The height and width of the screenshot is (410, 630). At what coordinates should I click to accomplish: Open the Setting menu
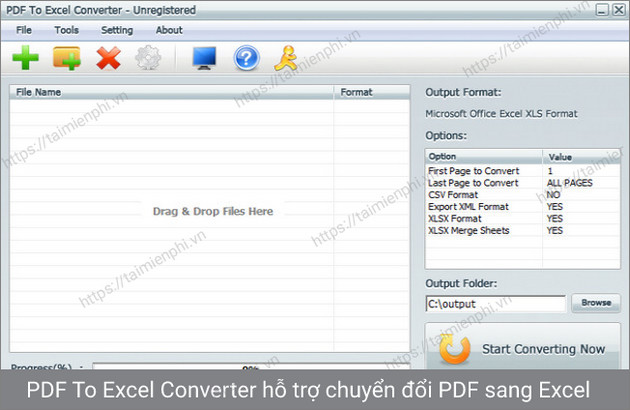point(117,30)
